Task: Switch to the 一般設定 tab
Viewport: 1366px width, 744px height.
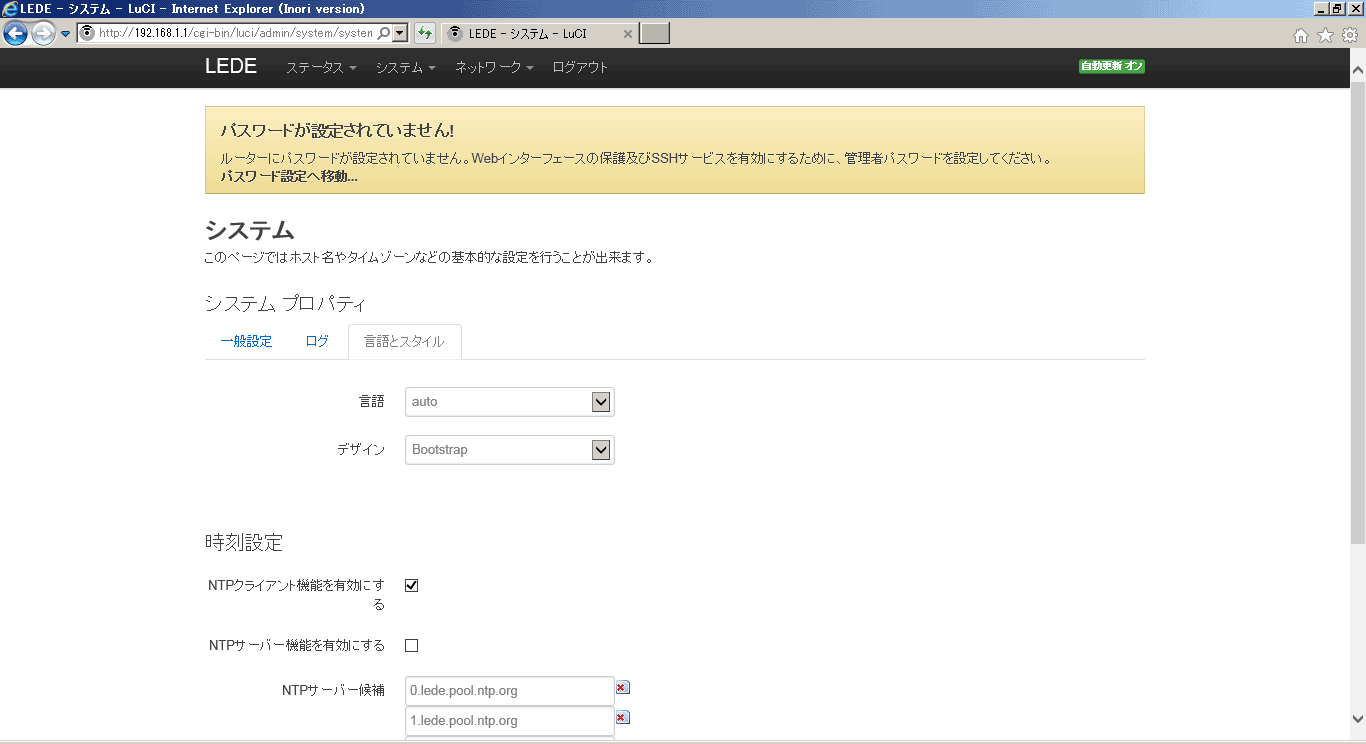Action: pyautogui.click(x=246, y=341)
